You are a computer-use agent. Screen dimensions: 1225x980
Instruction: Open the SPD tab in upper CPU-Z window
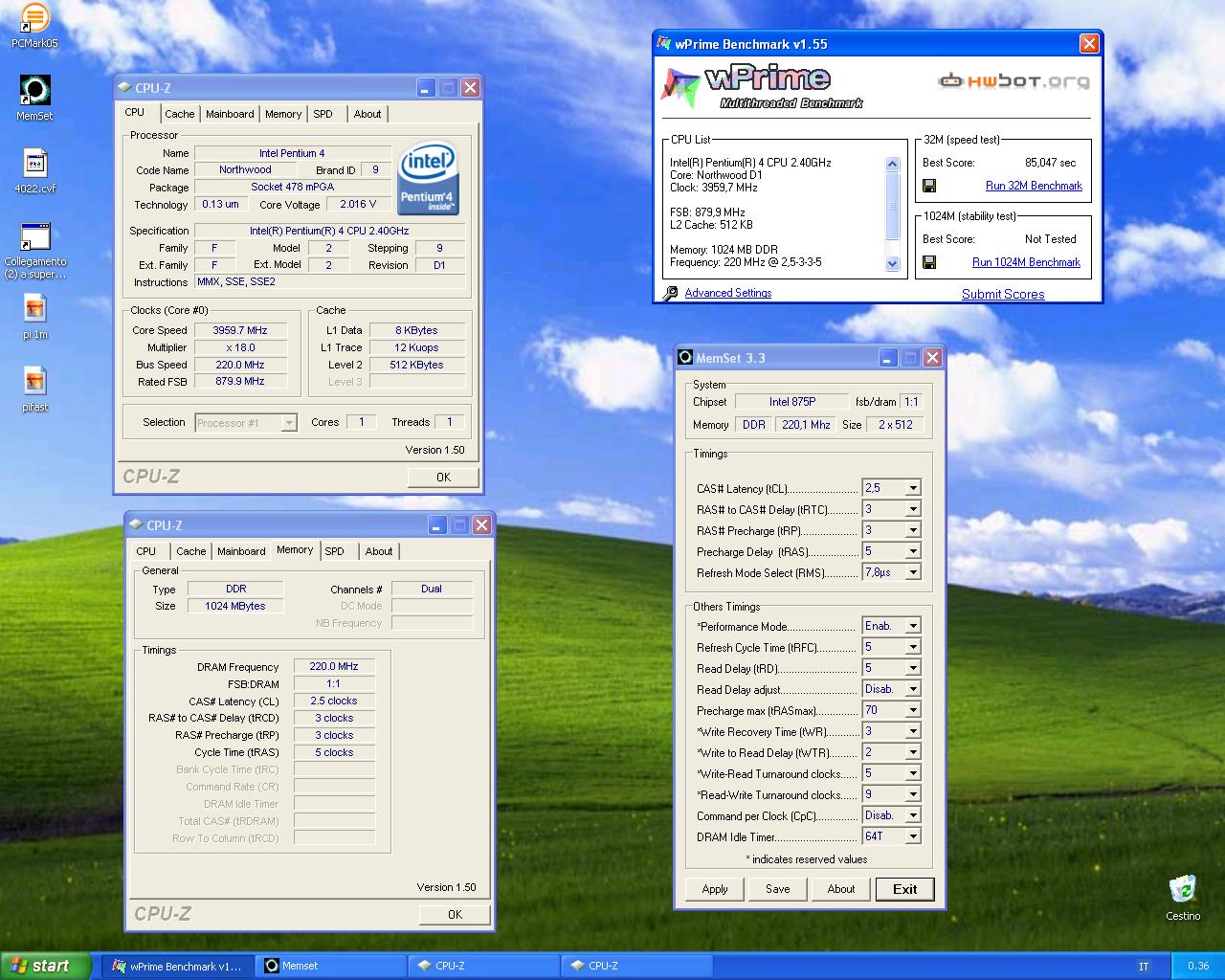click(x=323, y=114)
